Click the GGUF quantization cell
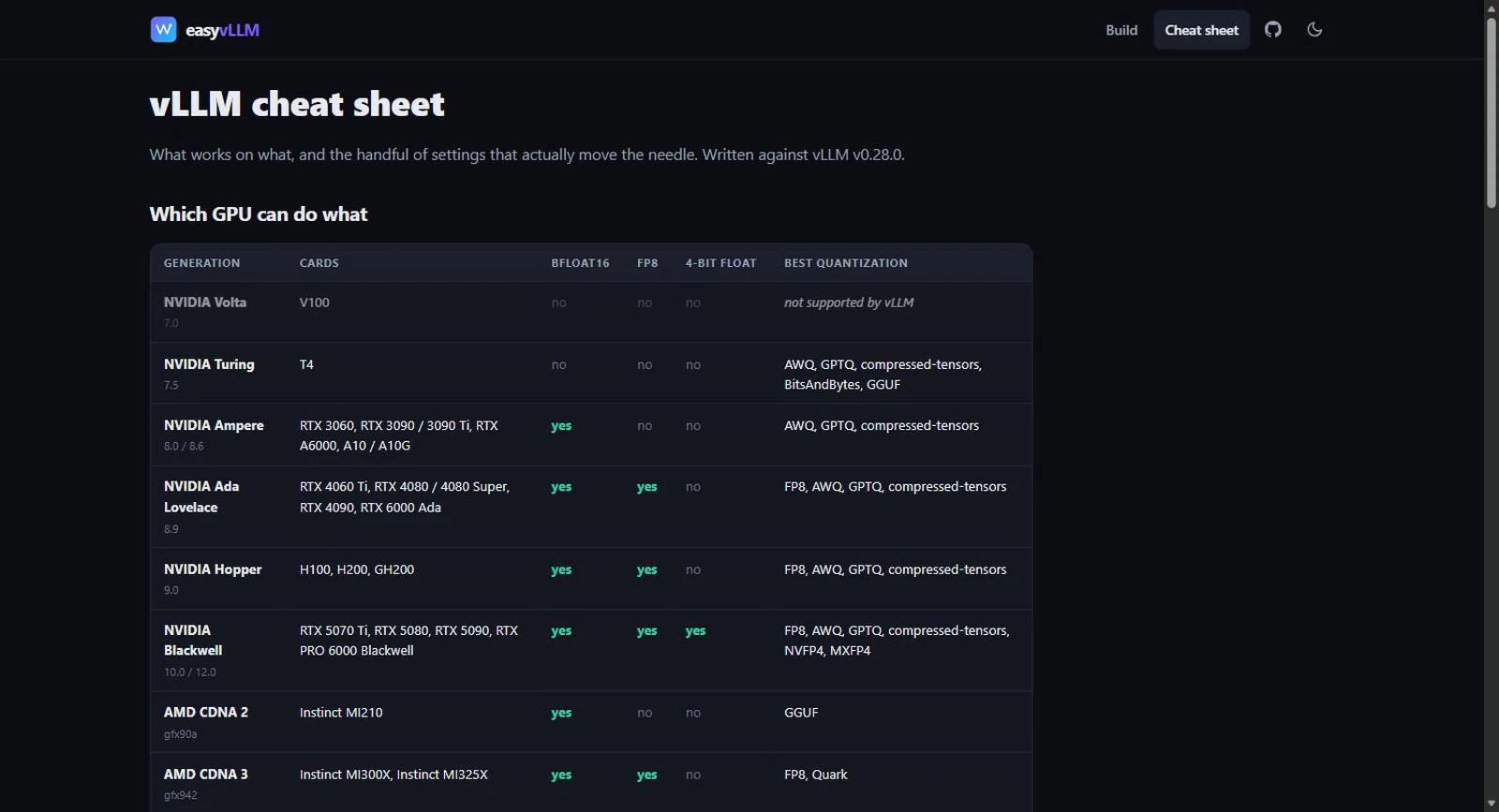This screenshot has width=1499, height=812. [801, 713]
